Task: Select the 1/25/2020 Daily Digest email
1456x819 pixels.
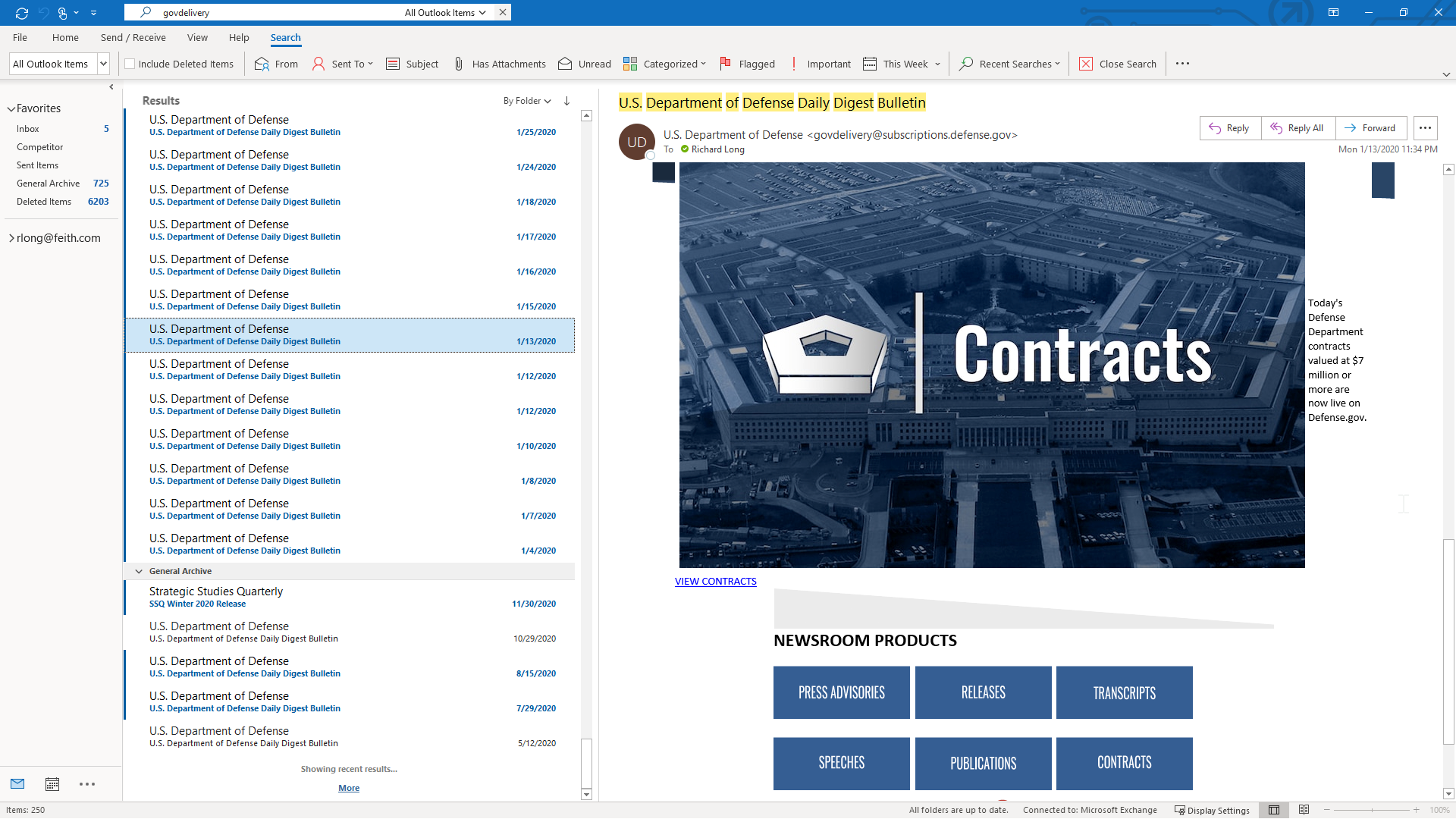Action: click(x=350, y=126)
